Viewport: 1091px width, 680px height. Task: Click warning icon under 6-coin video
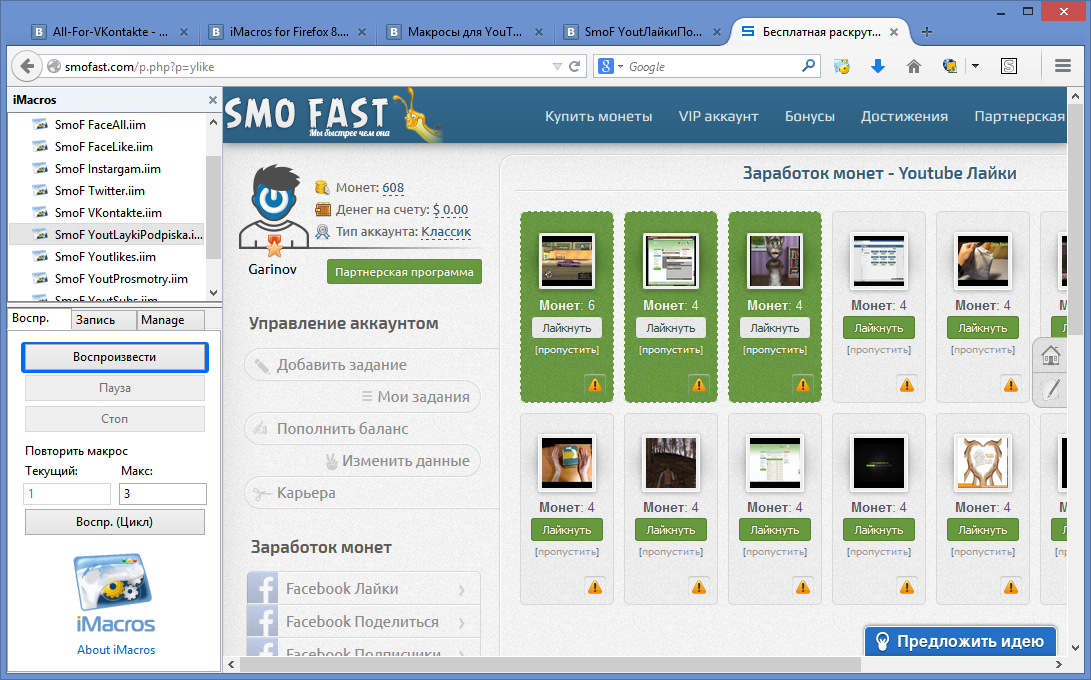pyautogui.click(x=595, y=385)
